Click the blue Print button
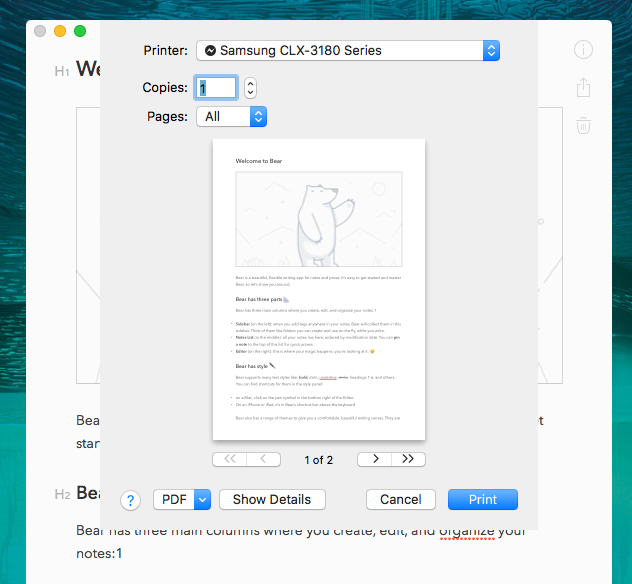Viewport: 632px width, 584px height. tap(482, 499)
